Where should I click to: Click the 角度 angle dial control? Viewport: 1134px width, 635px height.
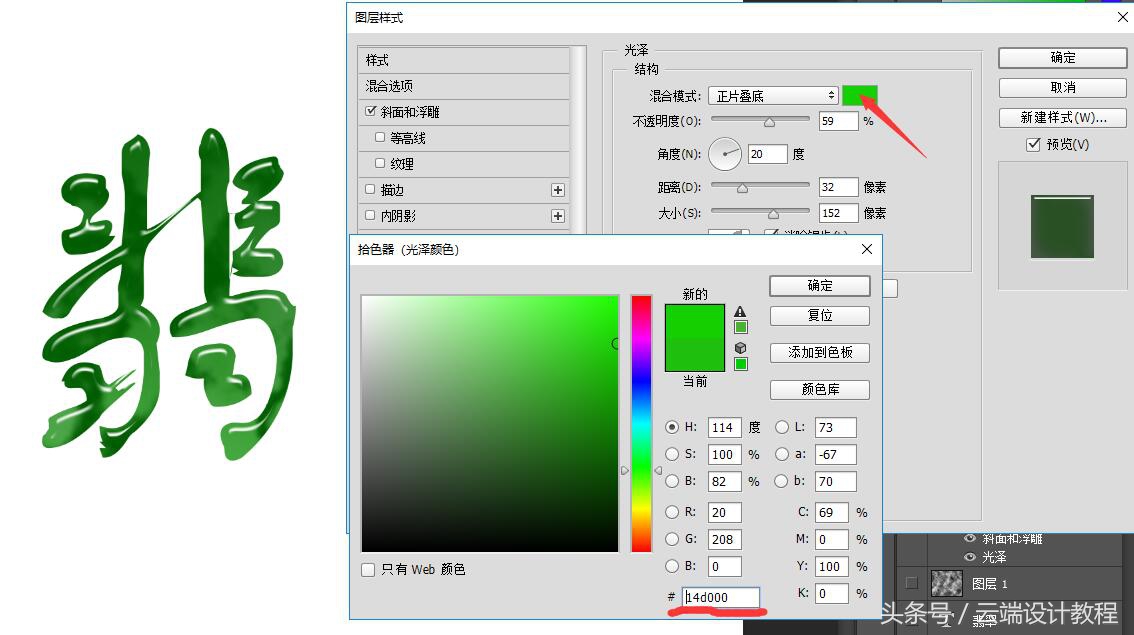click(726, 153)
